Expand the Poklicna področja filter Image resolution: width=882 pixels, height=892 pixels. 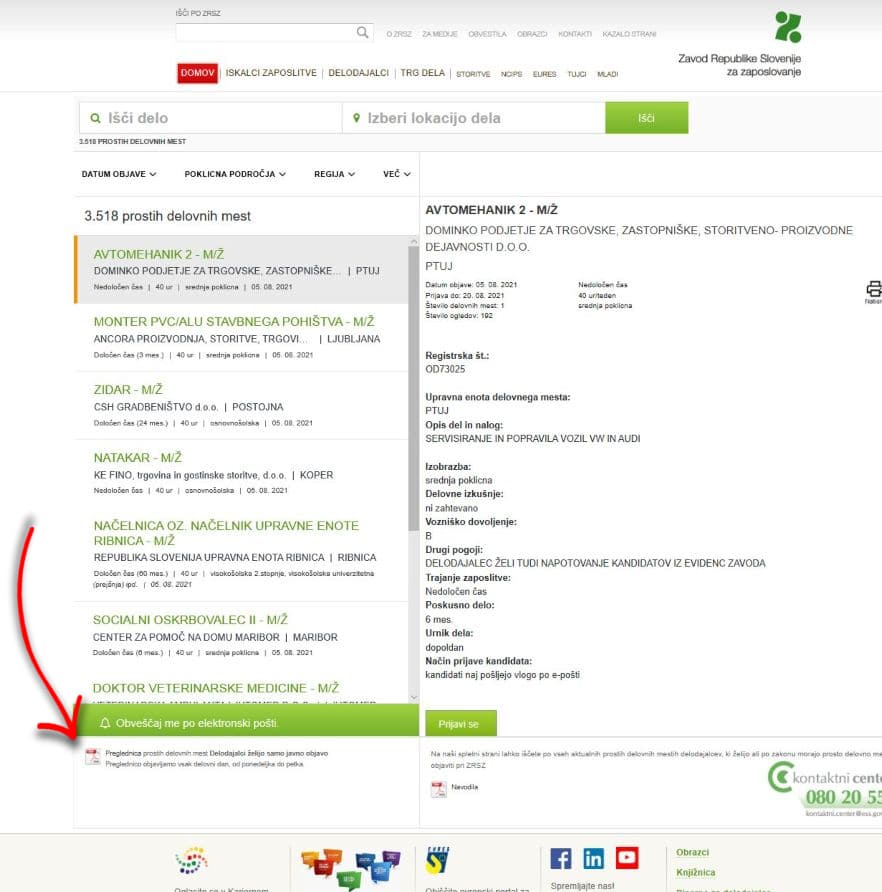click(235, 174)
